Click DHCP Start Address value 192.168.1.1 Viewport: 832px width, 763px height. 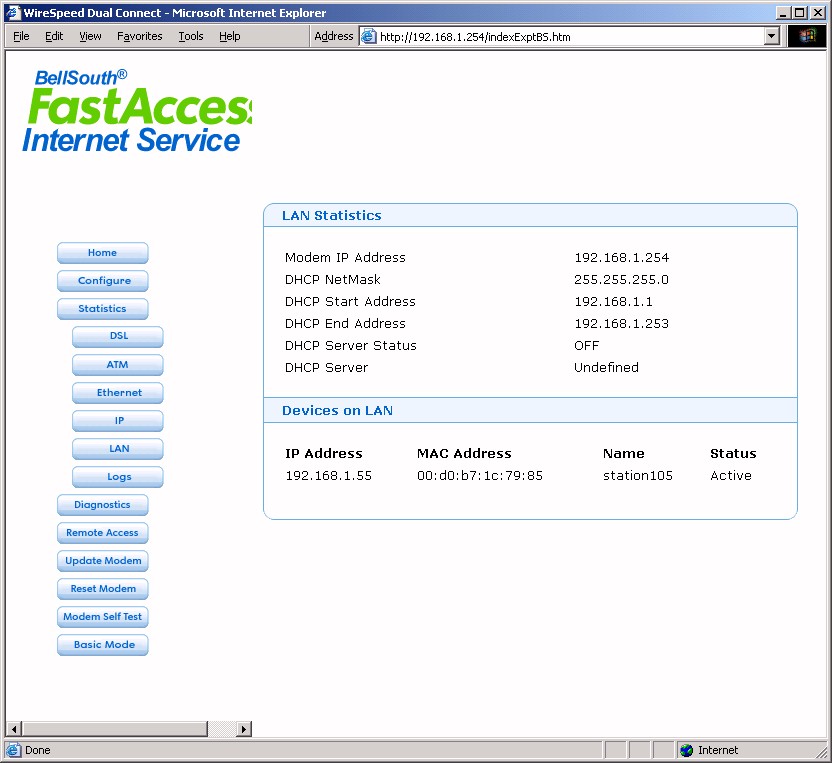coord(613,302)
